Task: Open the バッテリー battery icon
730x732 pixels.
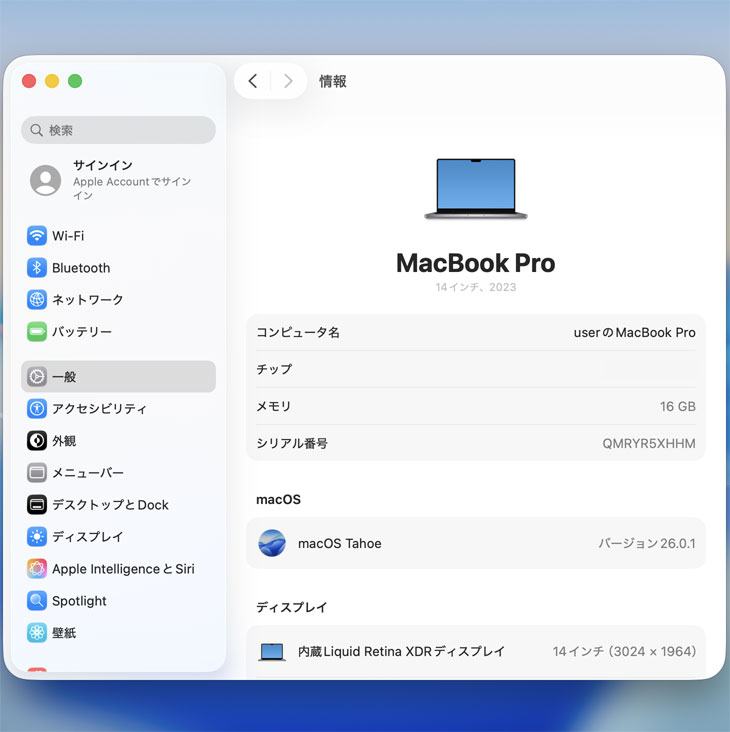Action: click(x=37, y=332)
